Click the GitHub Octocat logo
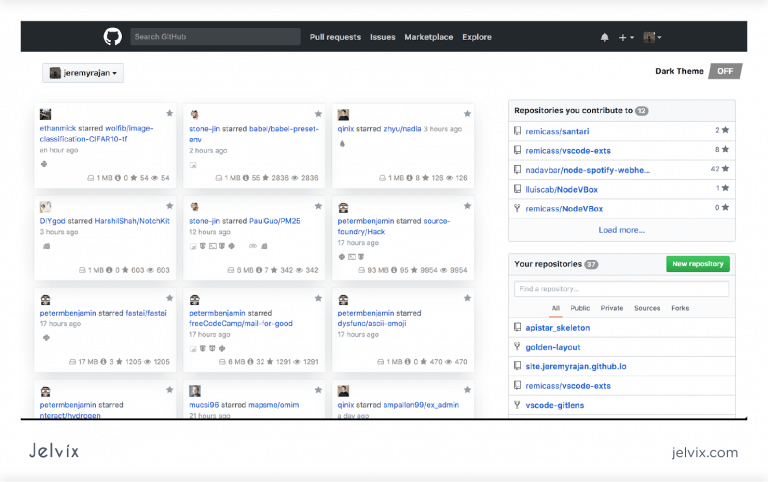Image resolution: width=768 pixels, height=482 pixels. (x=113, y=37)
